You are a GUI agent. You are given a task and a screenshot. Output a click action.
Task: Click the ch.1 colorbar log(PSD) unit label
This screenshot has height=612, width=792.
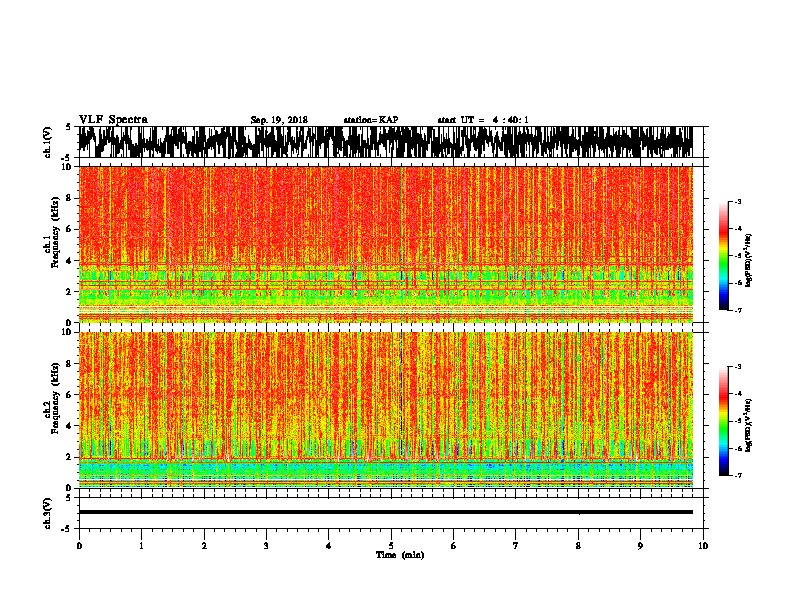pyautogui.click(x=749, y=261)
